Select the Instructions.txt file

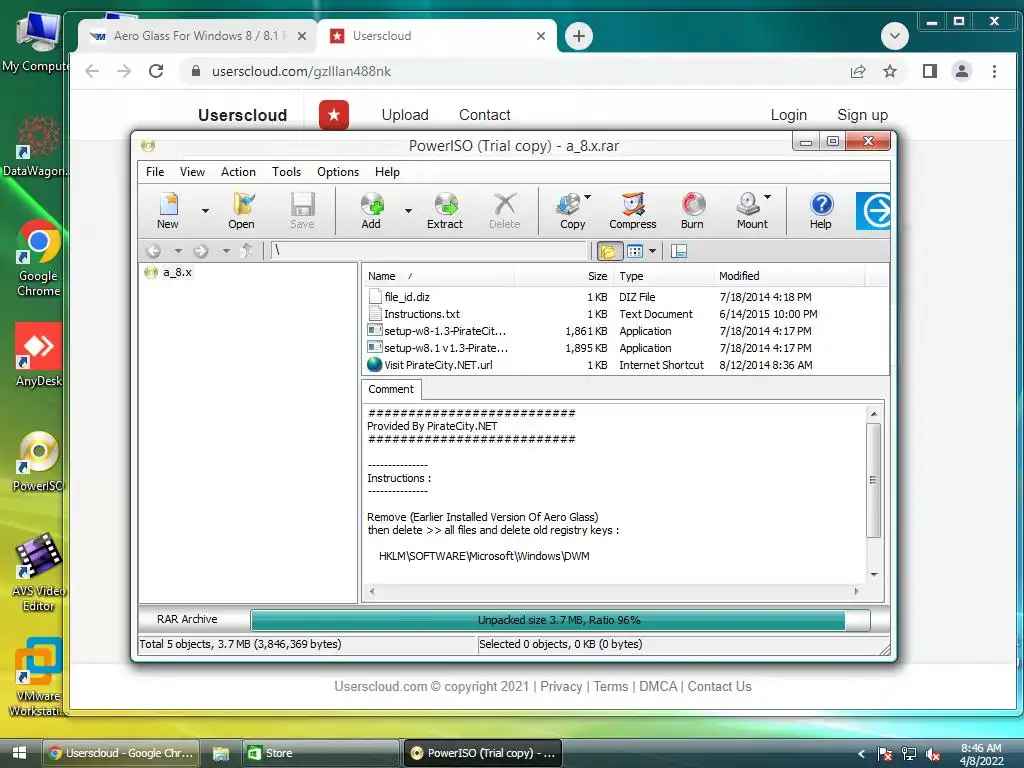coord(422,314)
